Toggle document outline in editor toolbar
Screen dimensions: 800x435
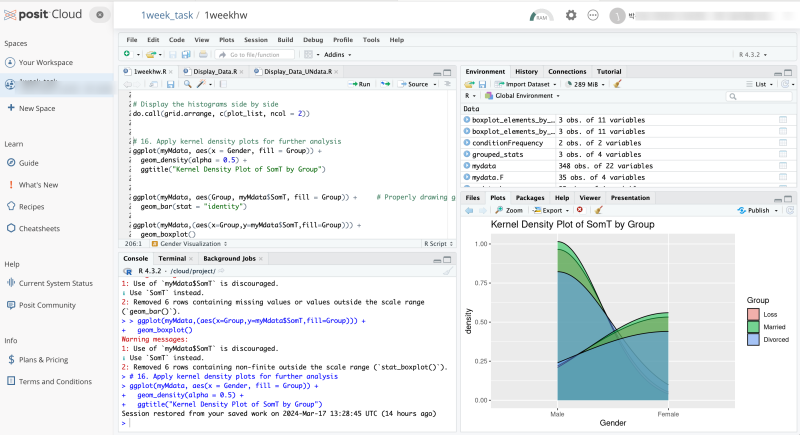coord(447,84)
